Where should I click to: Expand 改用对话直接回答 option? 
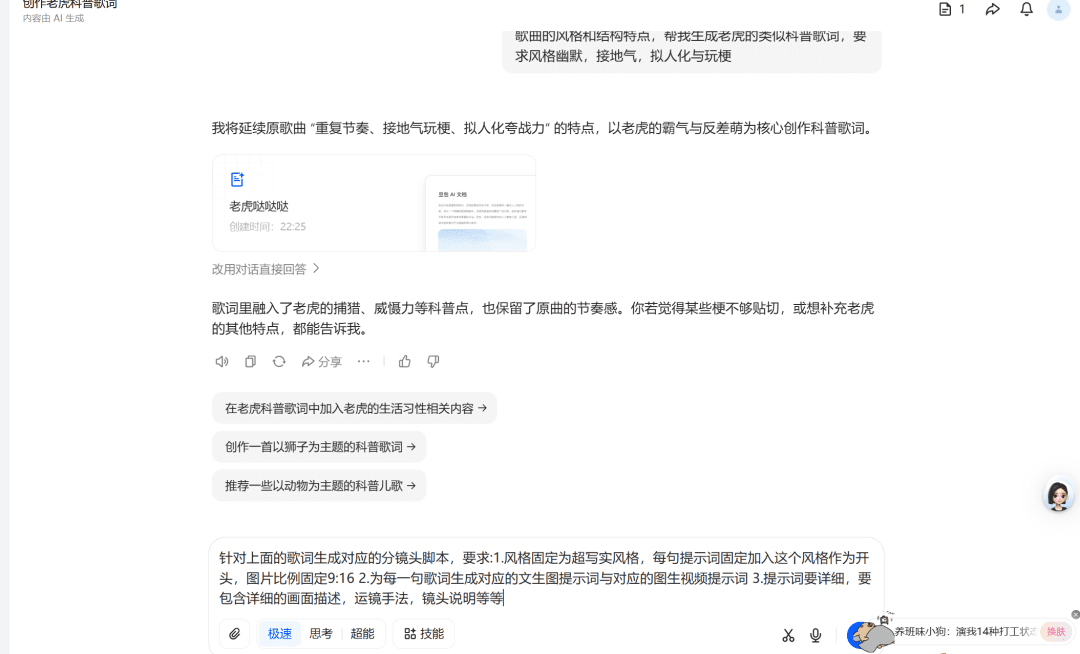266,269
